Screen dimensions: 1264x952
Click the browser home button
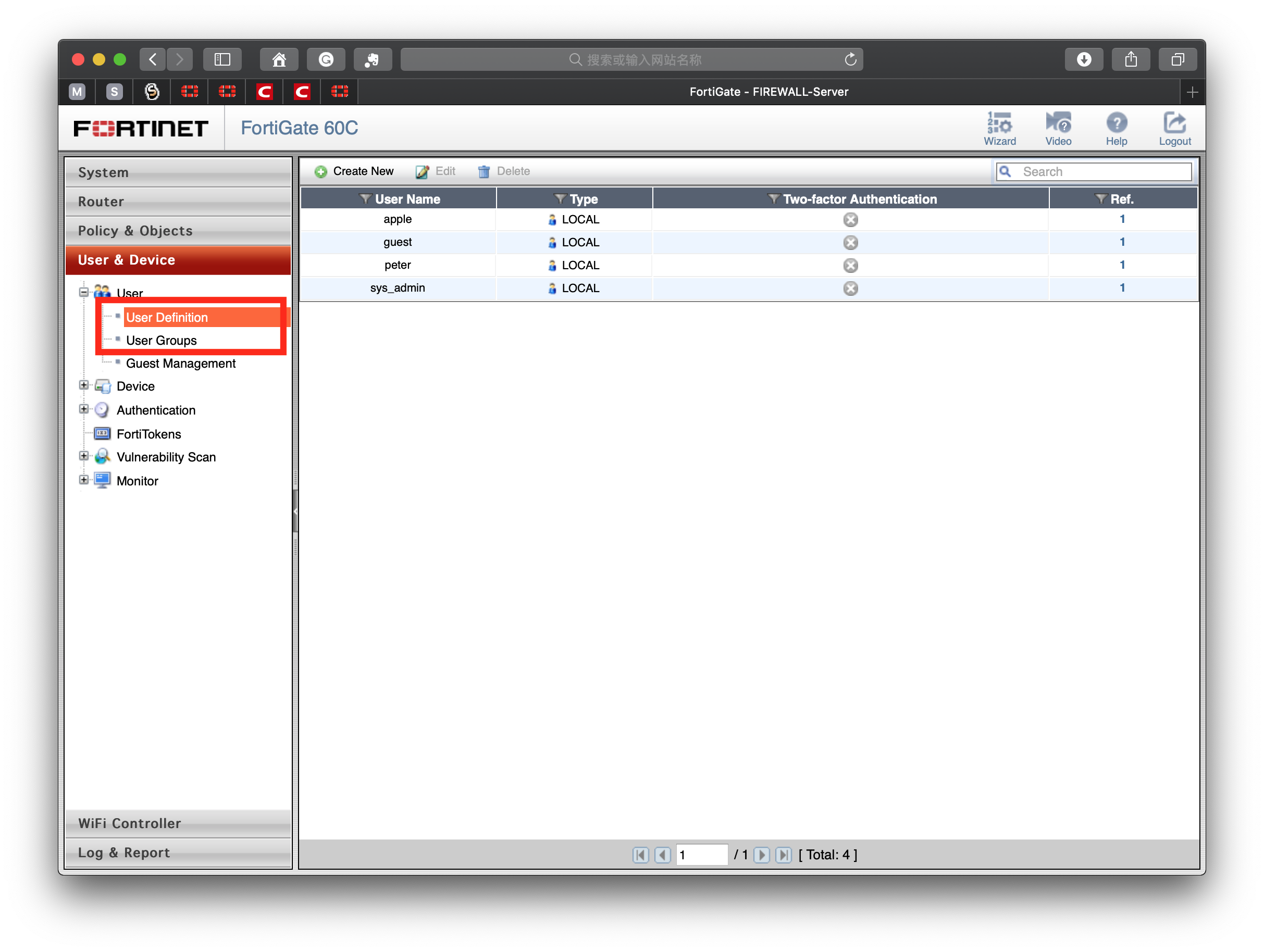point(279,59)
